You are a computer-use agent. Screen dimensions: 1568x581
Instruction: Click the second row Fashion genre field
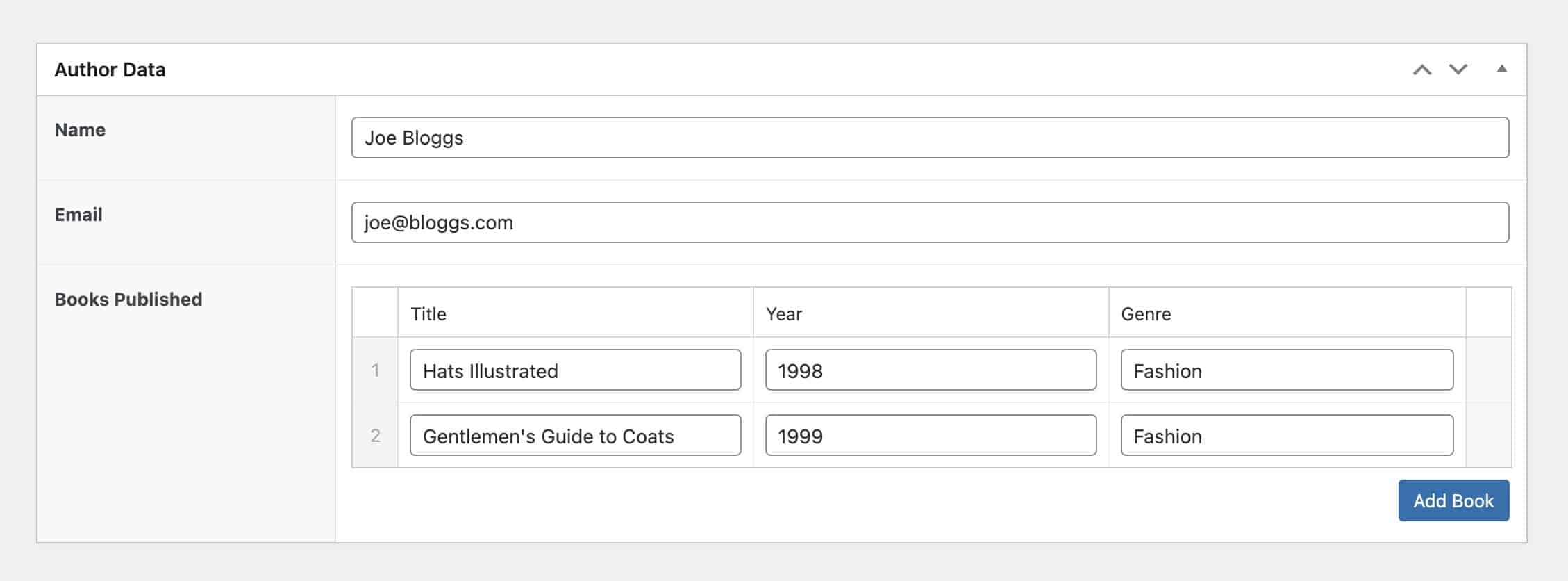coord(1286,436)
